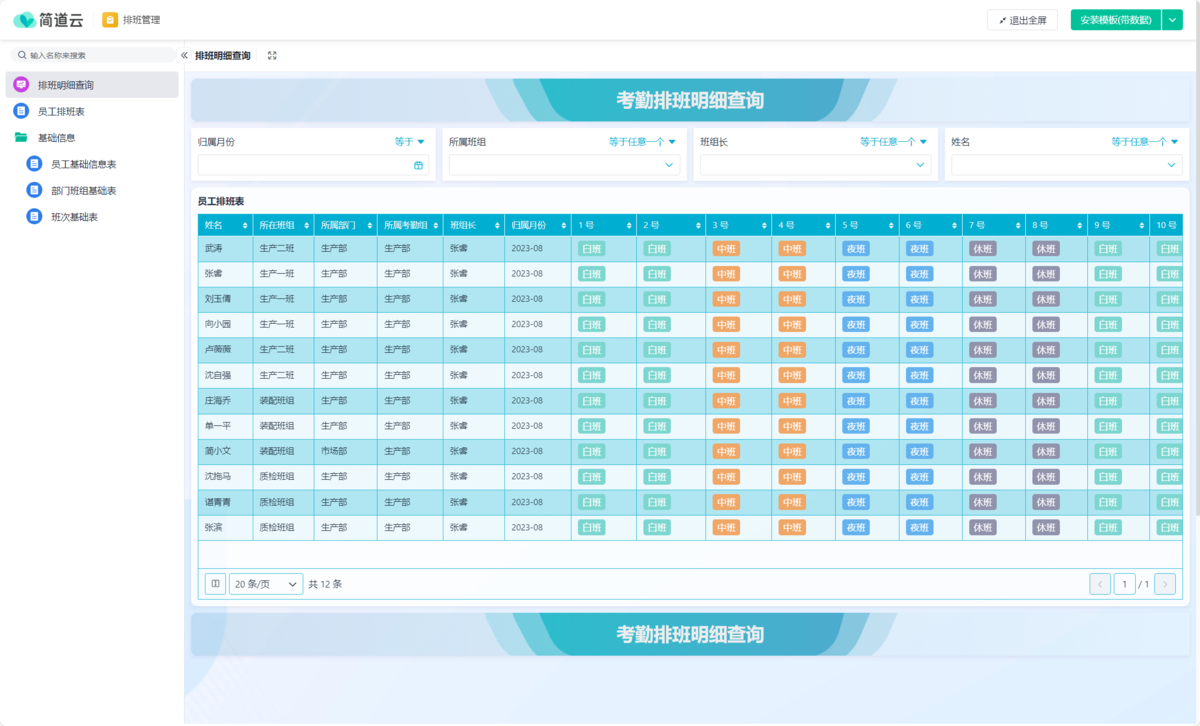
Task: Click the 排班管理 app icon
Action: [x=109, y=19]
